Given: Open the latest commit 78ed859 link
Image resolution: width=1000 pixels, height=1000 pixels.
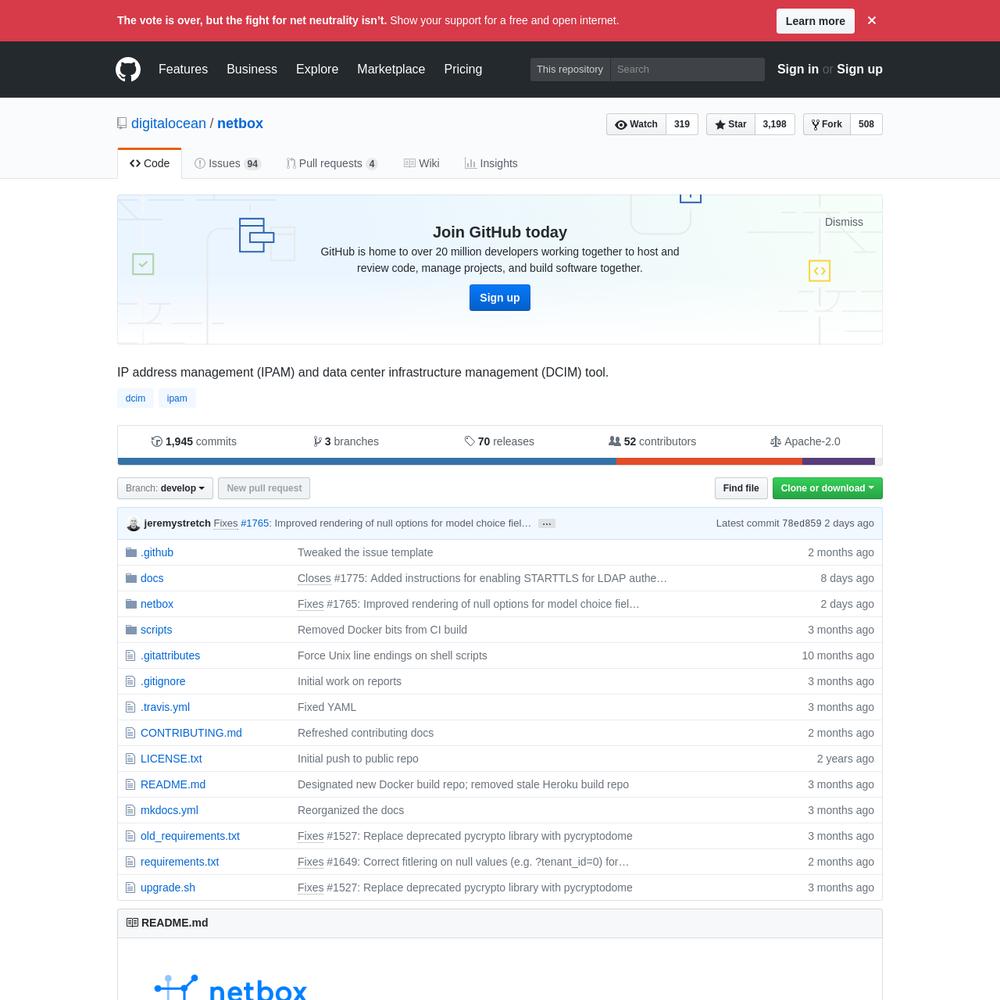Looking at the screenshot, I should [802, 524].
